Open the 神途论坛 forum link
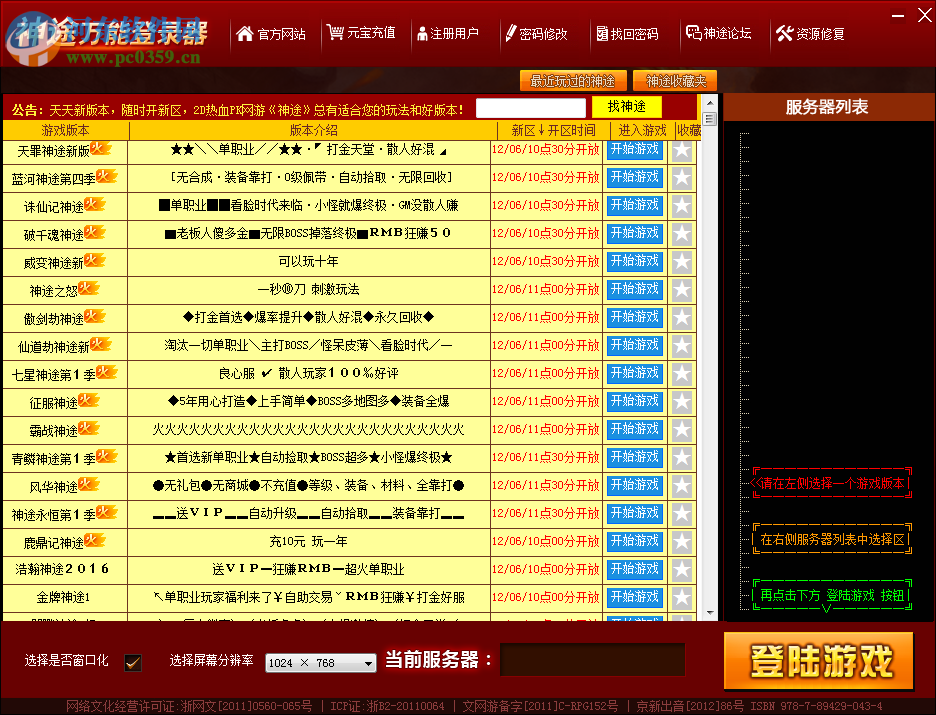Image resolution: width=936 pixels, height=715 pixels. (718, 33)
